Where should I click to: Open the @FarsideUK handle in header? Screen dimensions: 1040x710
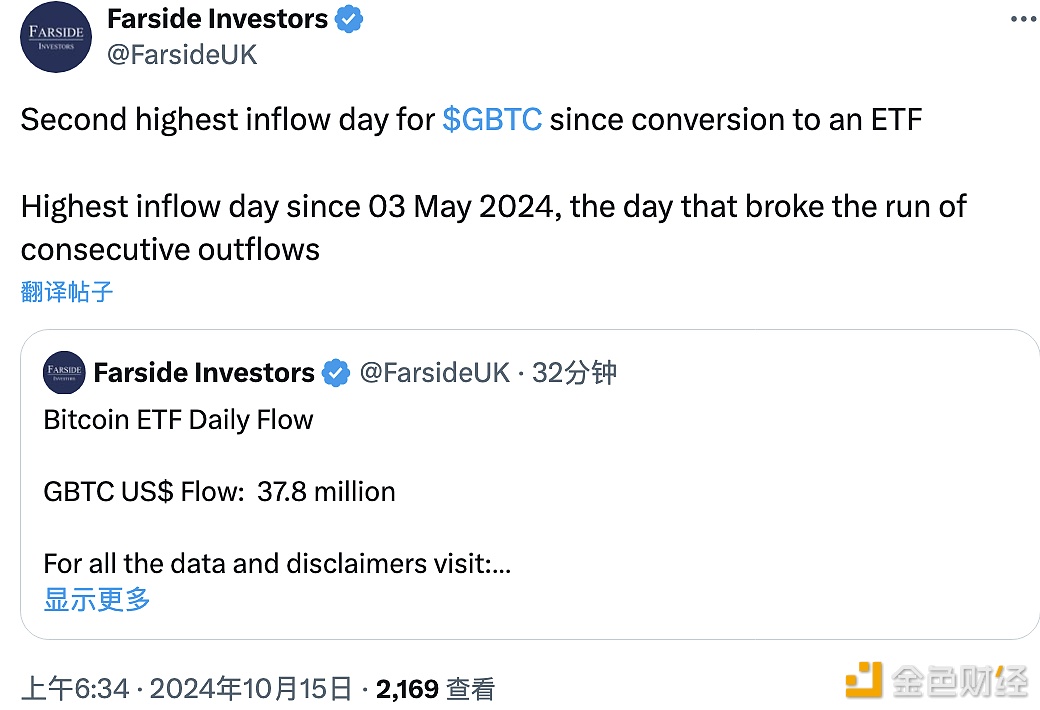(x=182, y=54)
